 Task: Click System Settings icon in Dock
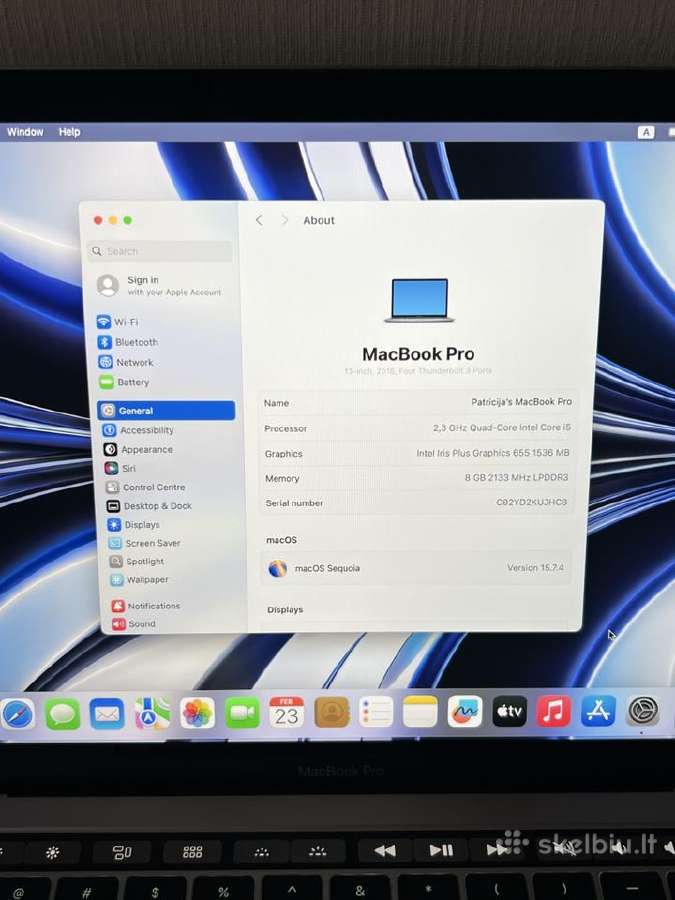642,711
